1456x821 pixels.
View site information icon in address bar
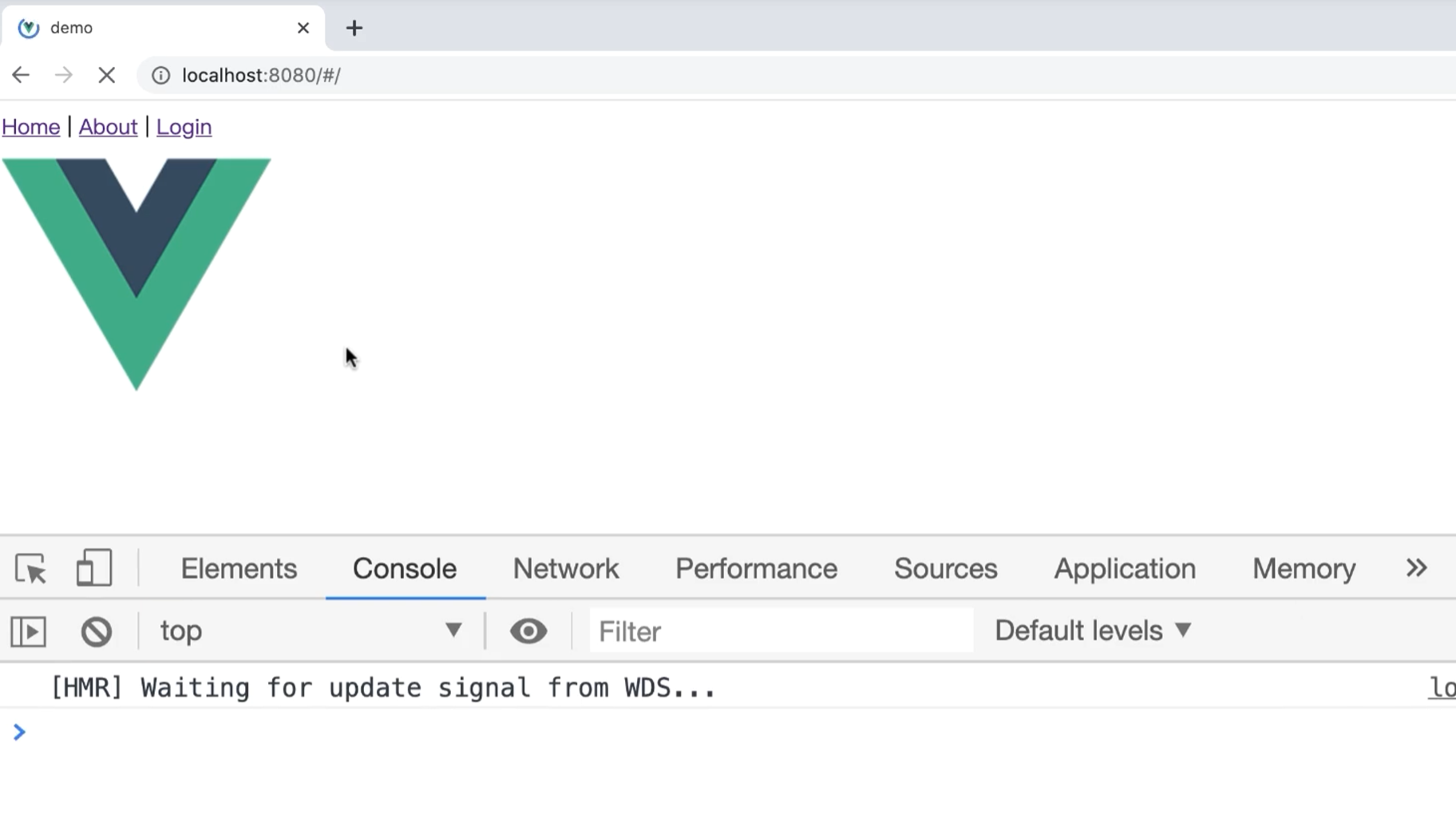pyautogui.click(x=160, y=75)
